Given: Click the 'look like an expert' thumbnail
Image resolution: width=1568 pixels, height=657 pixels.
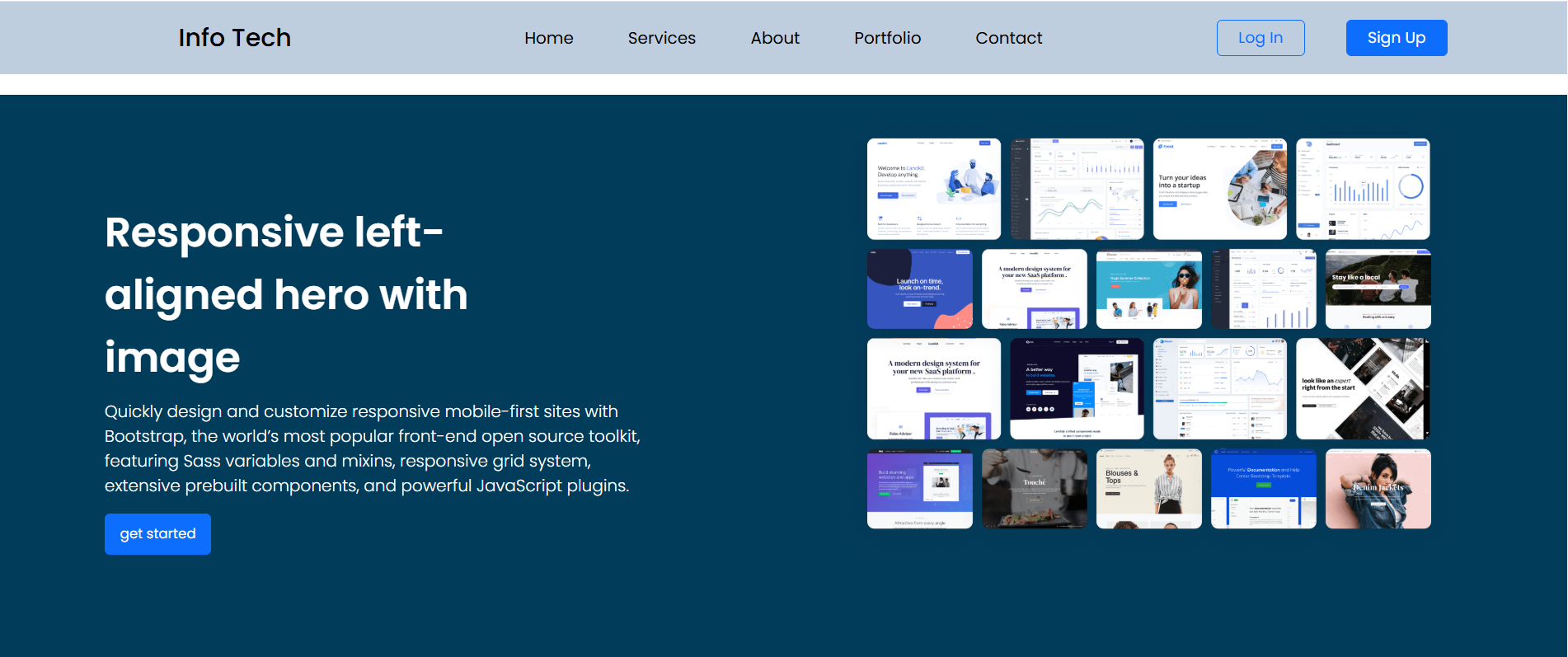Looking at the screenshot, I should point(1362,388).
